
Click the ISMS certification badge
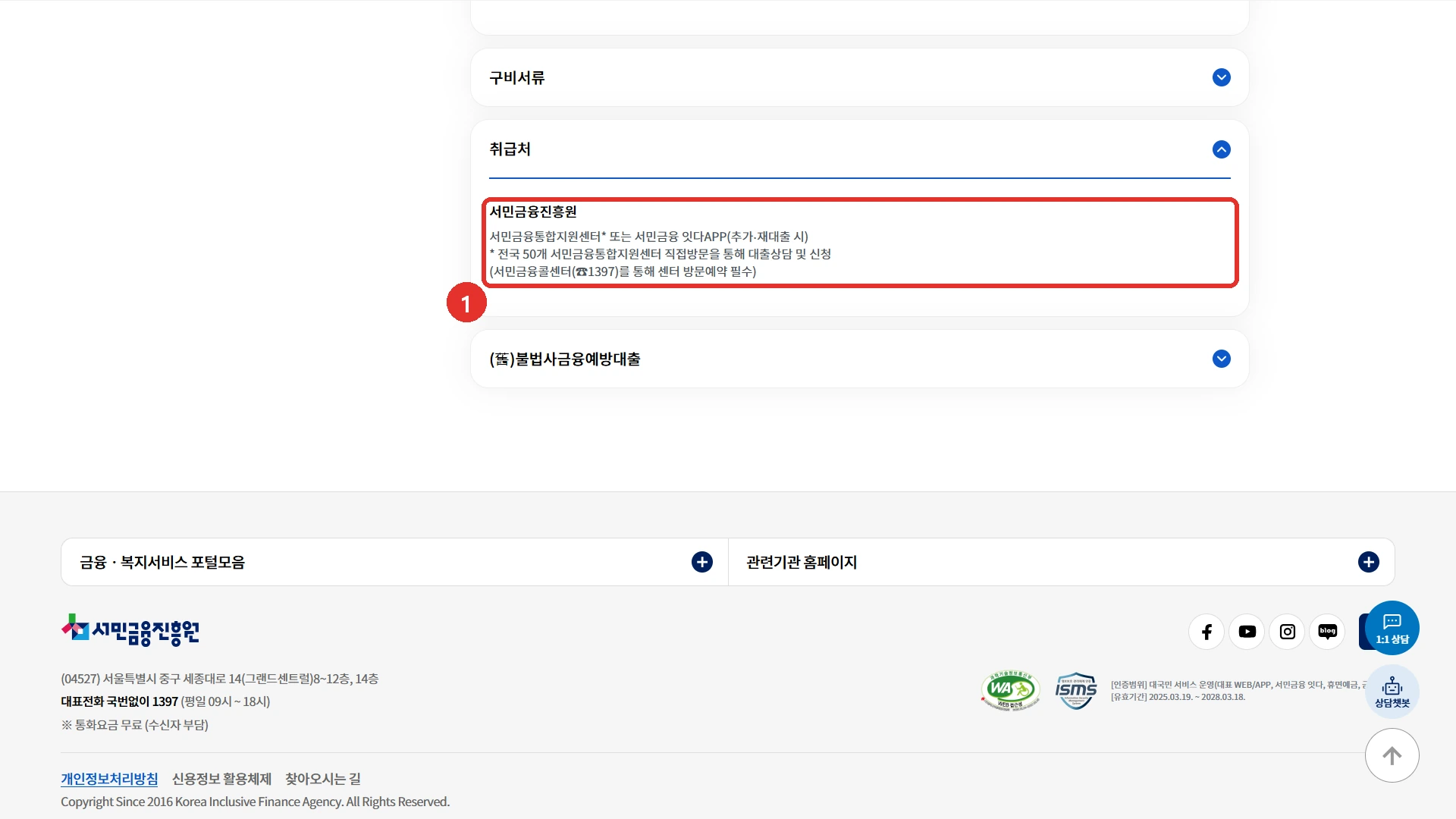point(1076,690)
